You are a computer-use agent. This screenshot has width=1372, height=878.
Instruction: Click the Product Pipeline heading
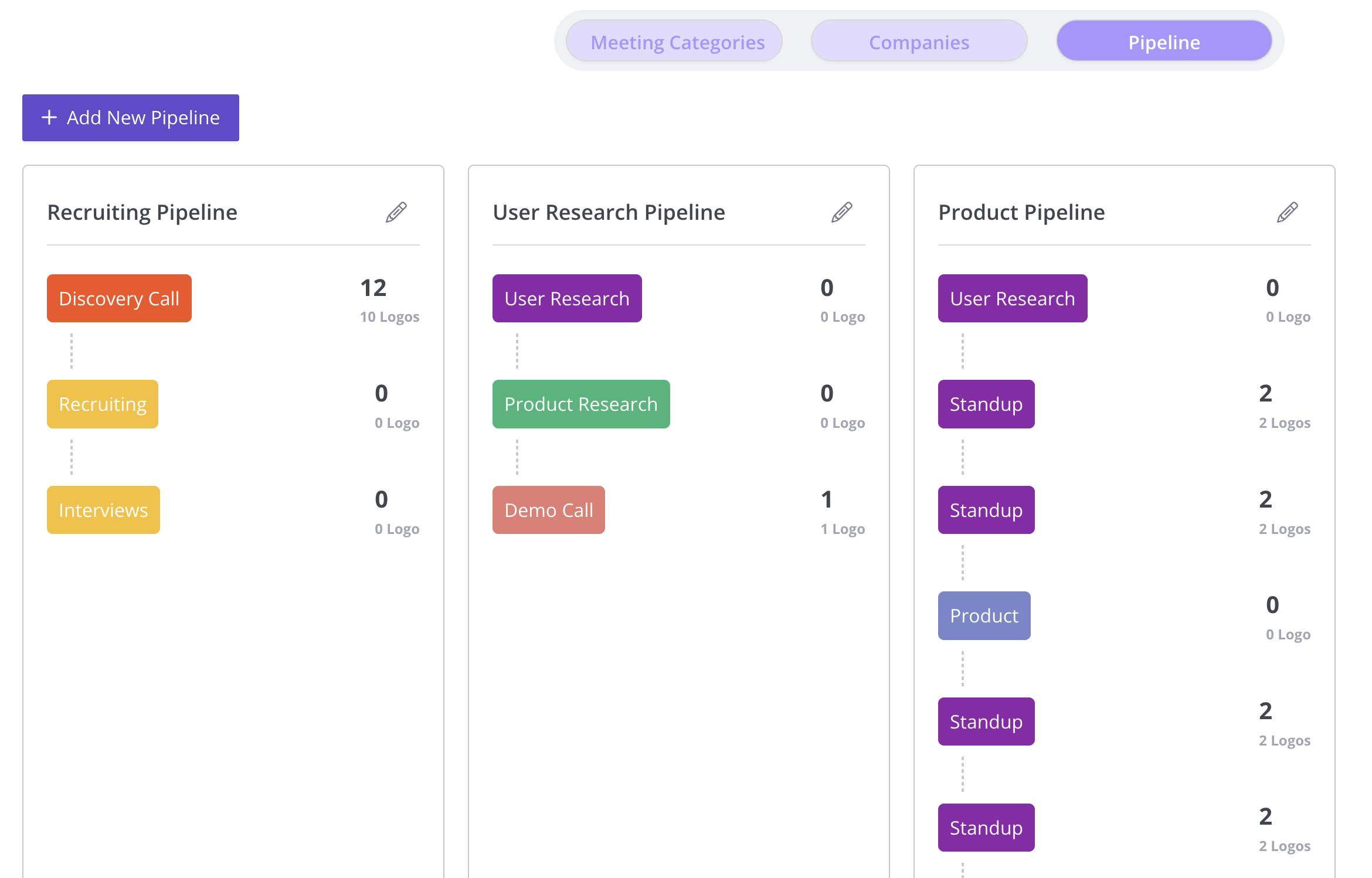1021,212
